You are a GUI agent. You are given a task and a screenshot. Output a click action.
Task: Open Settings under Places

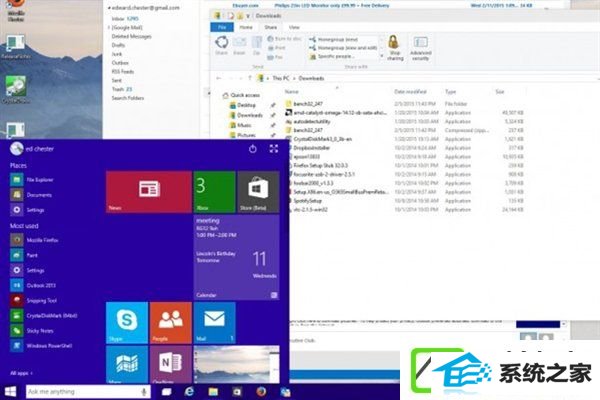[28, 210]
